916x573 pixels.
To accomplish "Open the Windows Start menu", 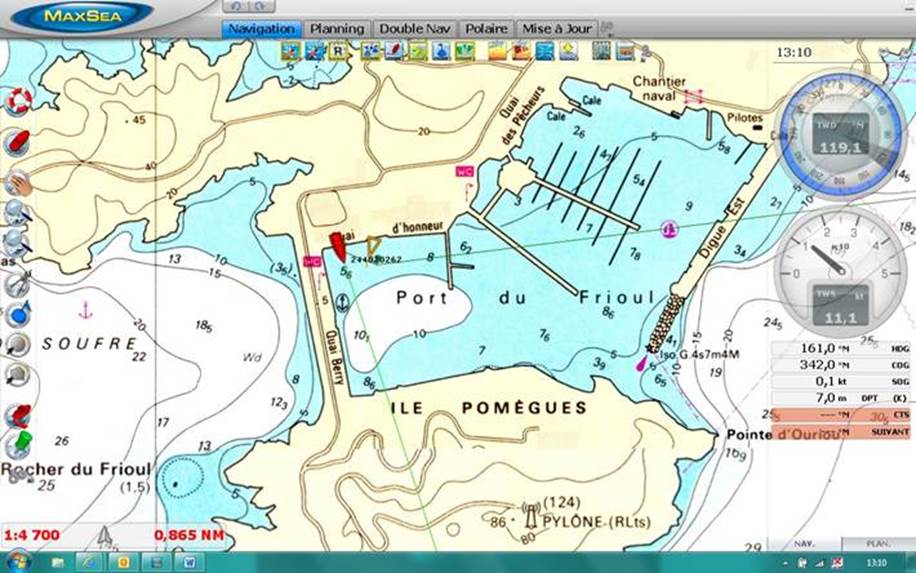I will pyautogui.click(x=18, y=562).
